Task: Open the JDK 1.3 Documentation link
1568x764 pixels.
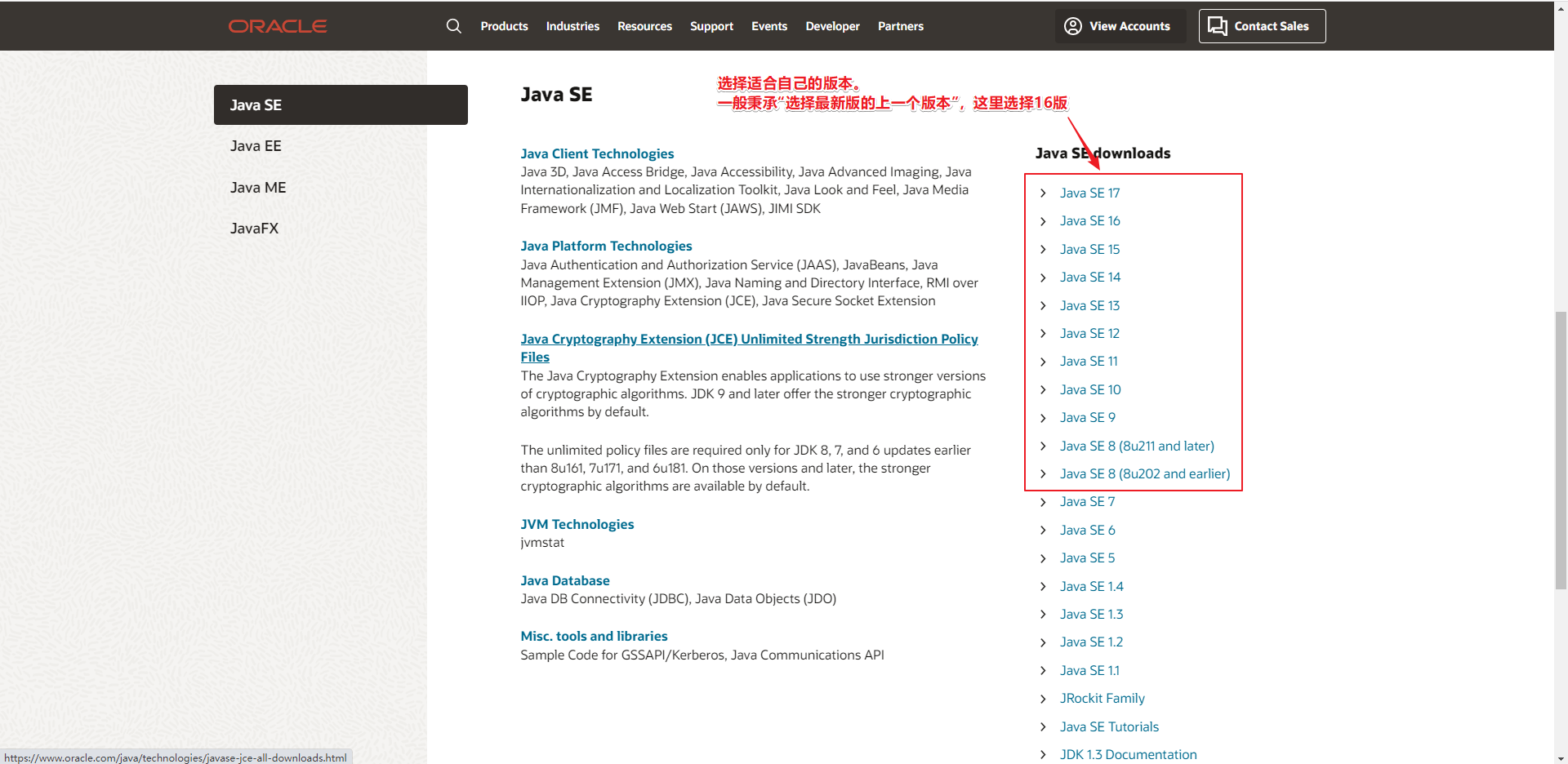Action: click(1128, 754)
